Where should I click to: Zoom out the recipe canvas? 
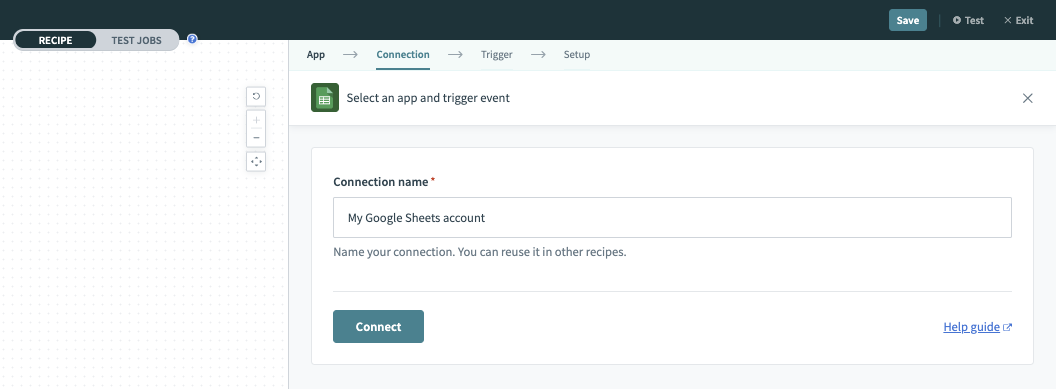pyautogui.click(x=256, y=137)
